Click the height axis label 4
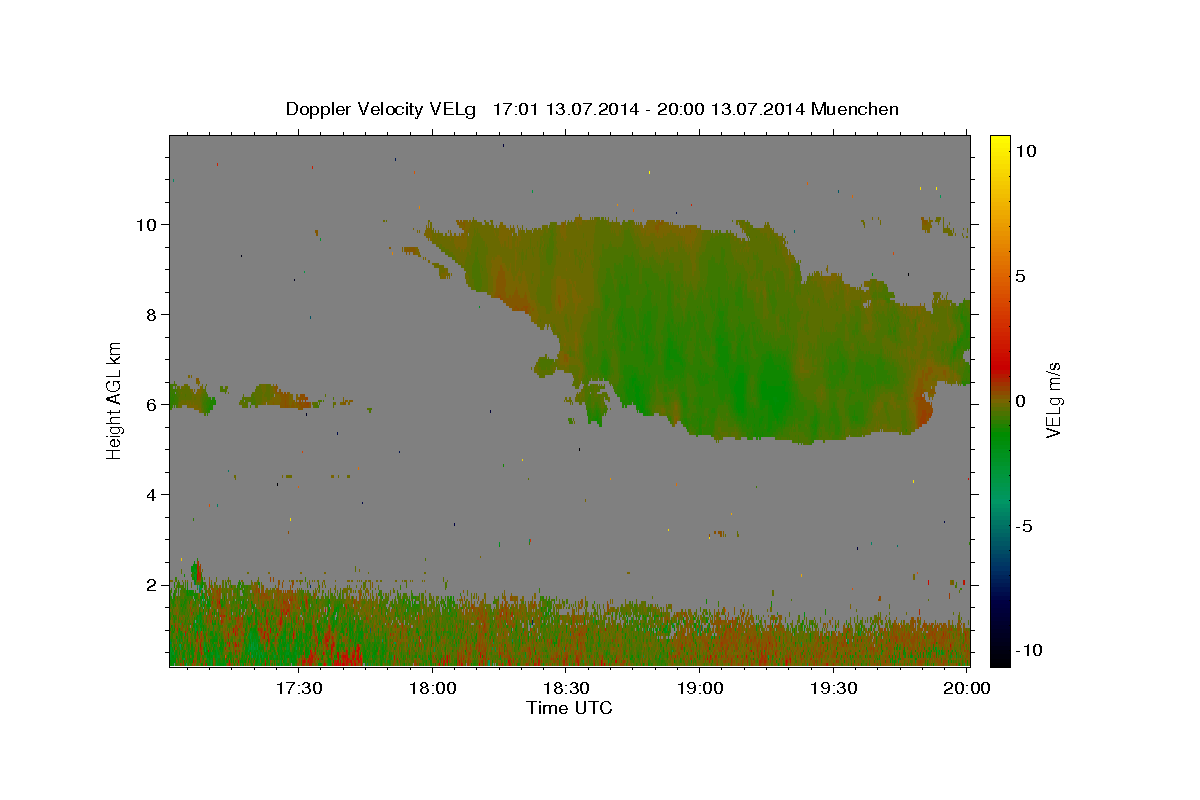The image size is (1200, 800). pos(151,494)
